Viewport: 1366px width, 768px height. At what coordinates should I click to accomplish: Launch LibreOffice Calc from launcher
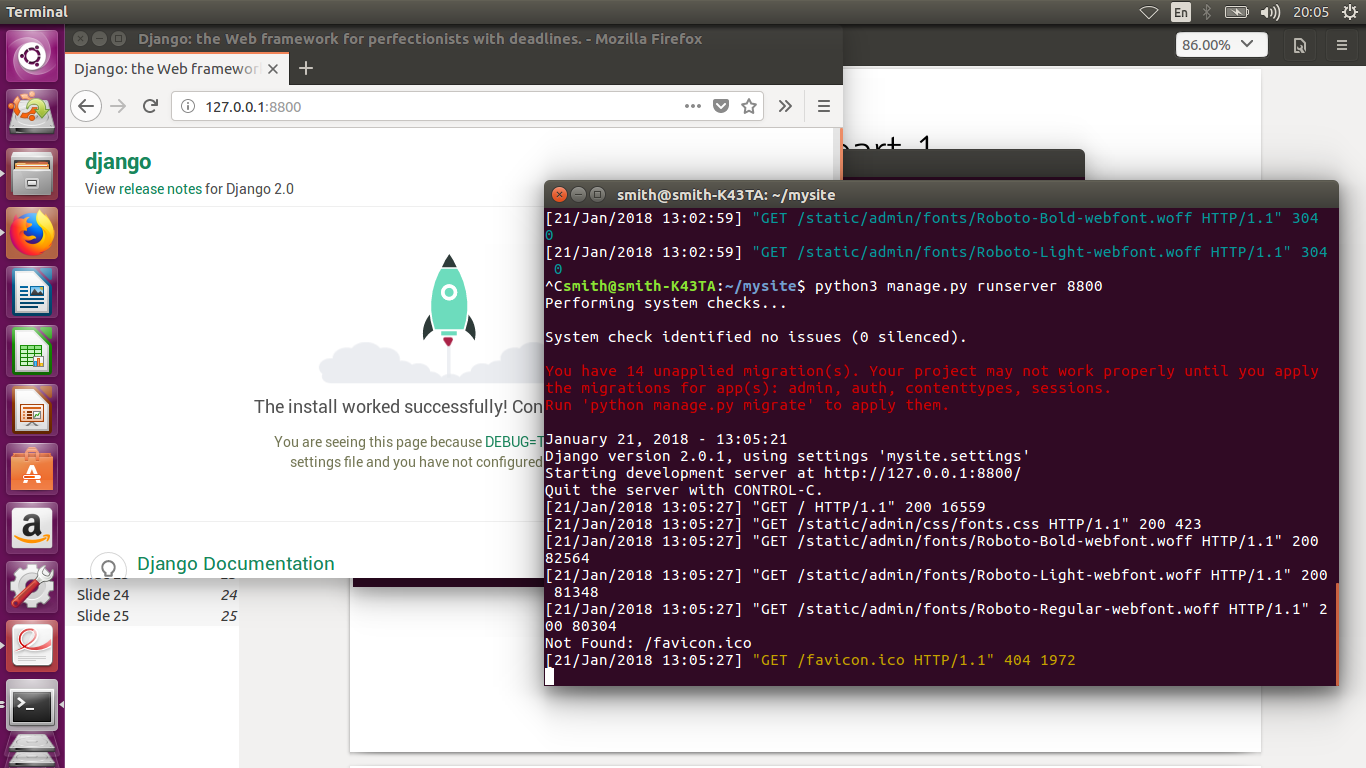click(33, 352)
